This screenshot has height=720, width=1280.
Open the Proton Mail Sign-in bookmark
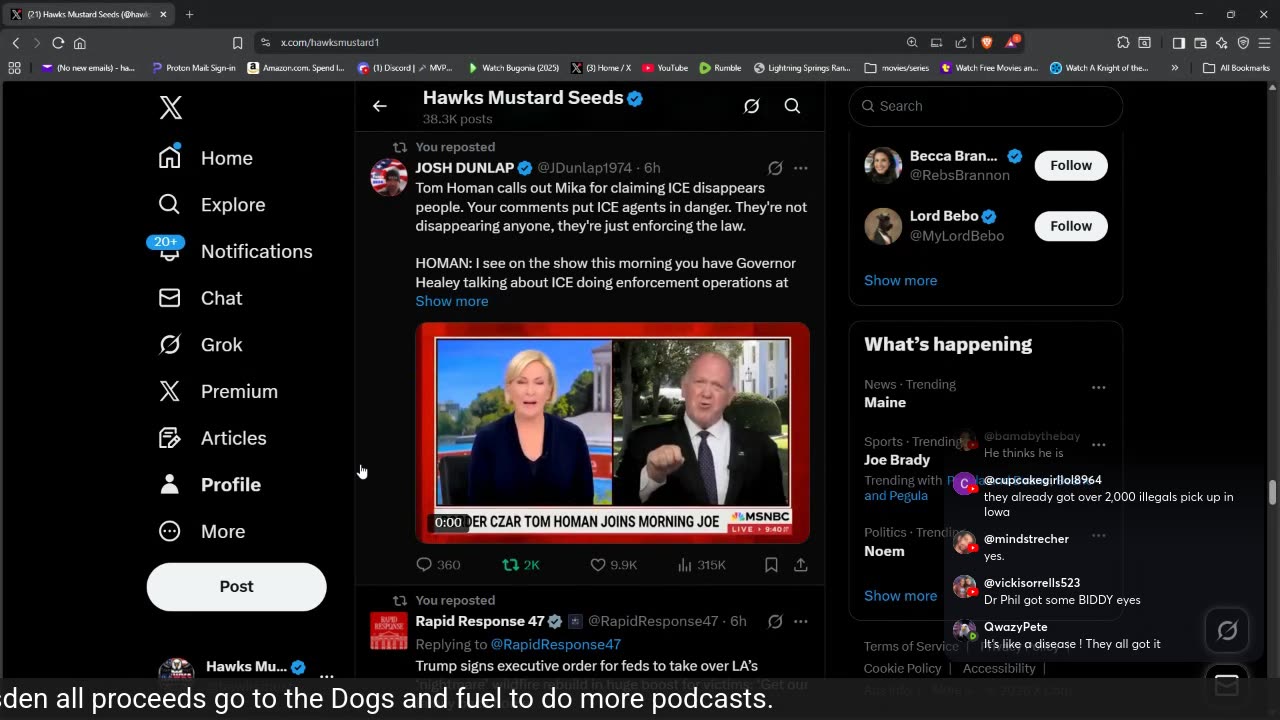point(194,68)
